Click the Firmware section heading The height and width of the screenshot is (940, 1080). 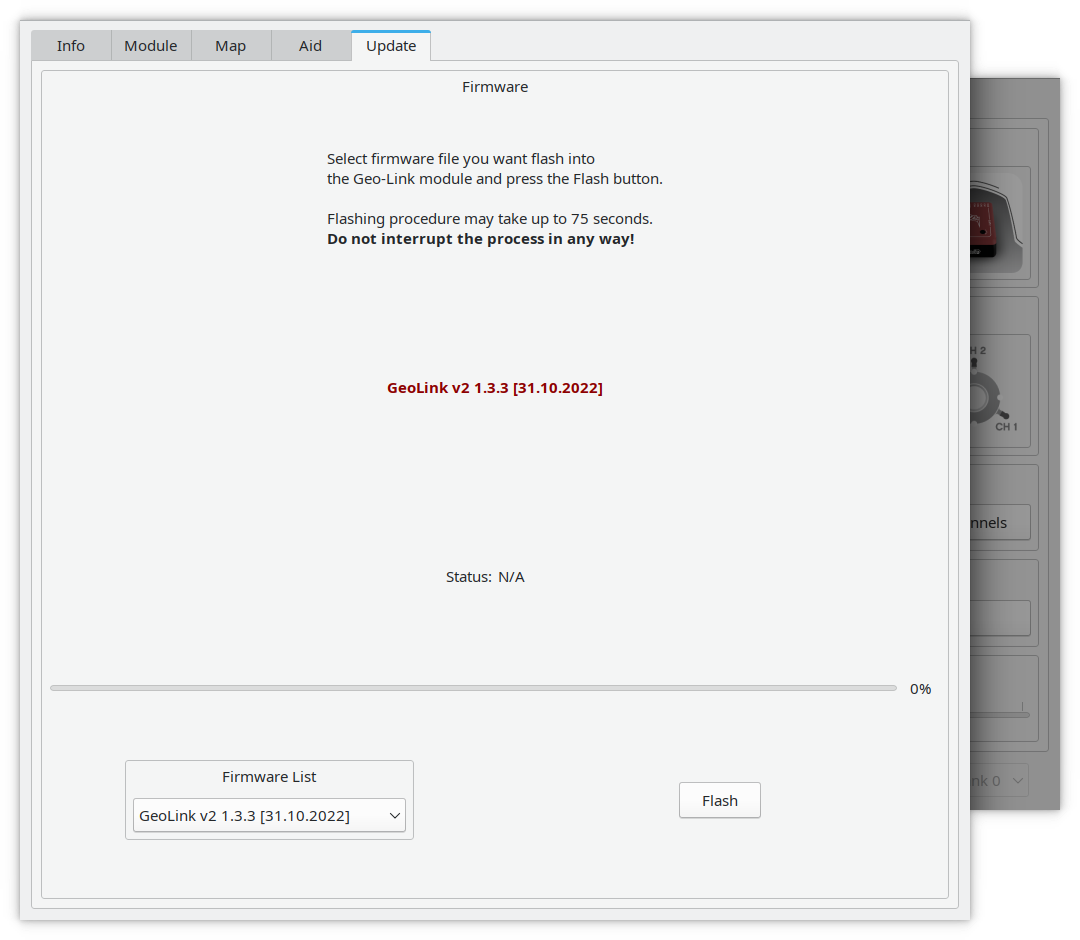(495, 87)
